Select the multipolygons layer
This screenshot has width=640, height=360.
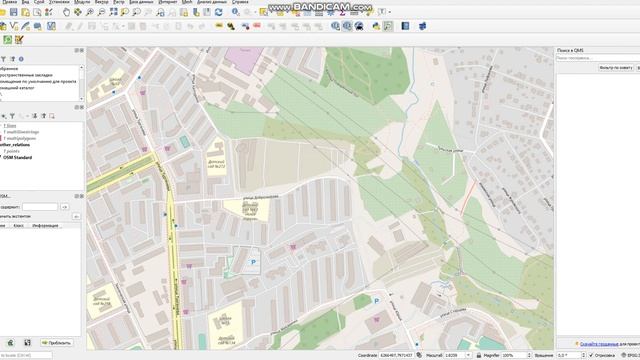20,139
